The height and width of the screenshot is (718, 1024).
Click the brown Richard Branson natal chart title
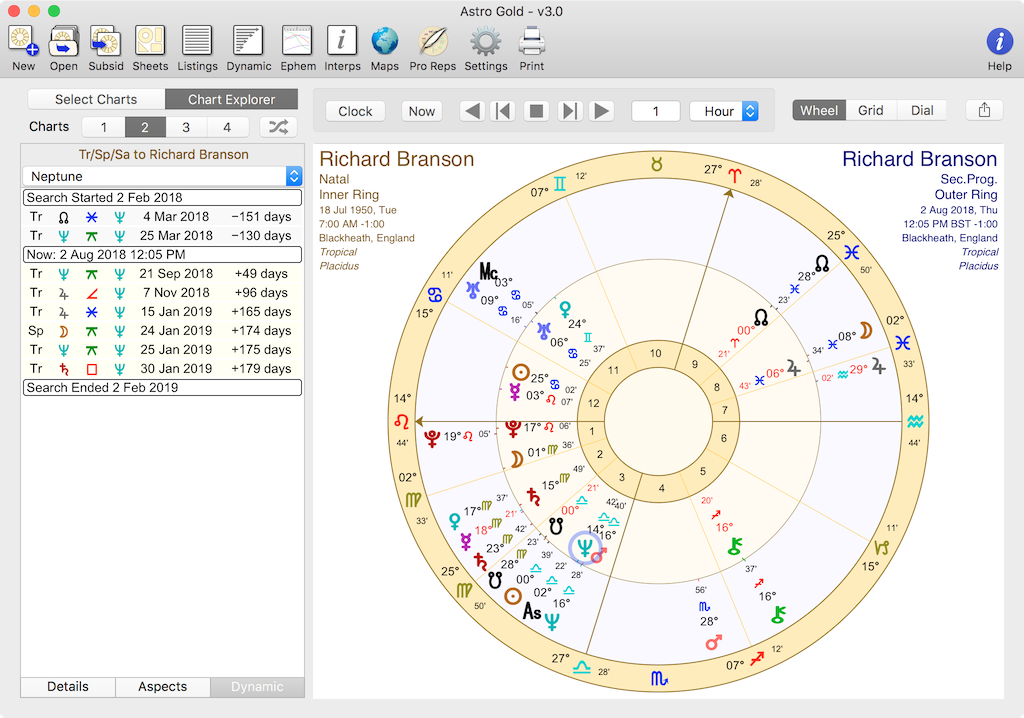(x=396, y=159)
